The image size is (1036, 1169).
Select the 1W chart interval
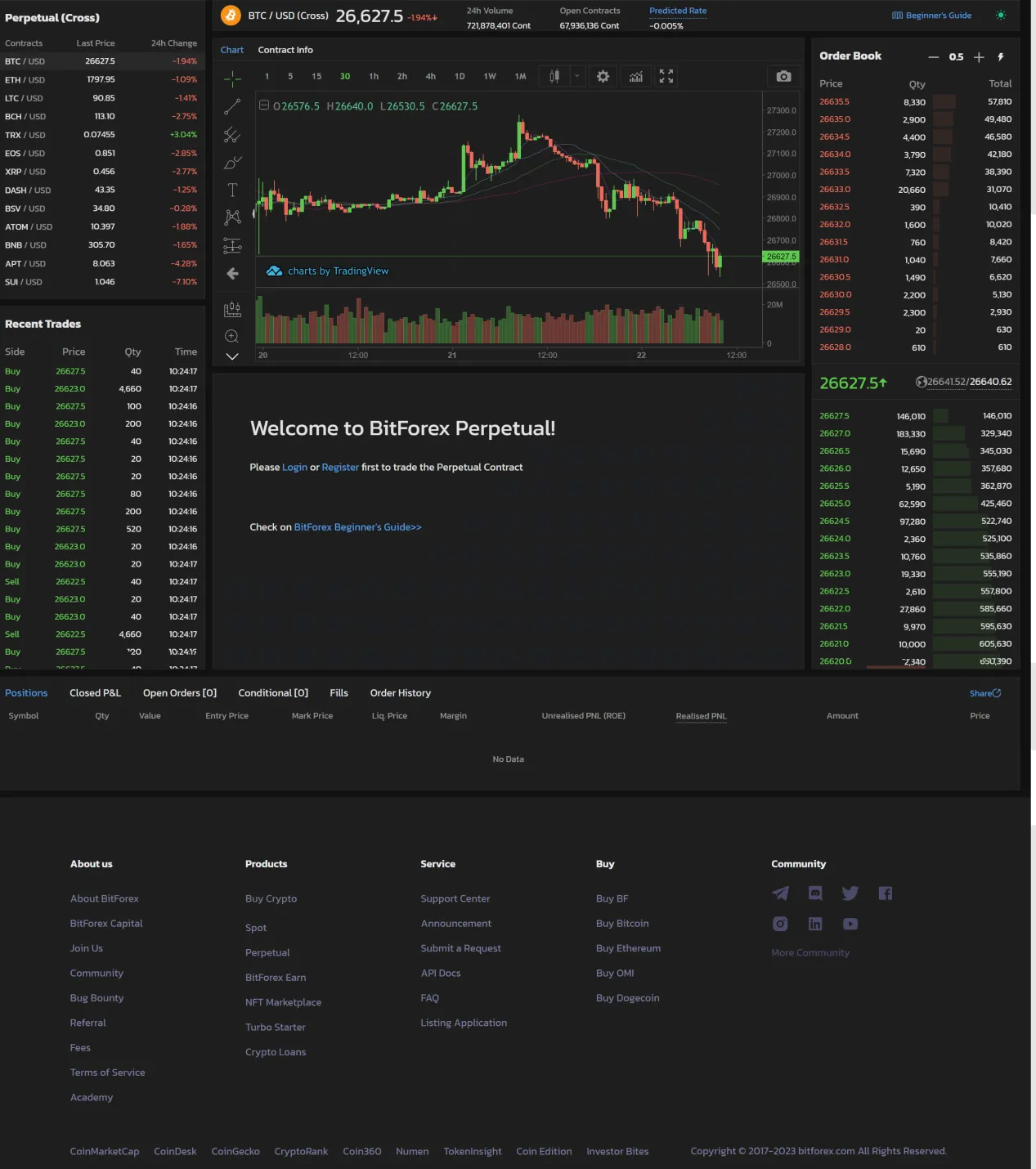490,76
